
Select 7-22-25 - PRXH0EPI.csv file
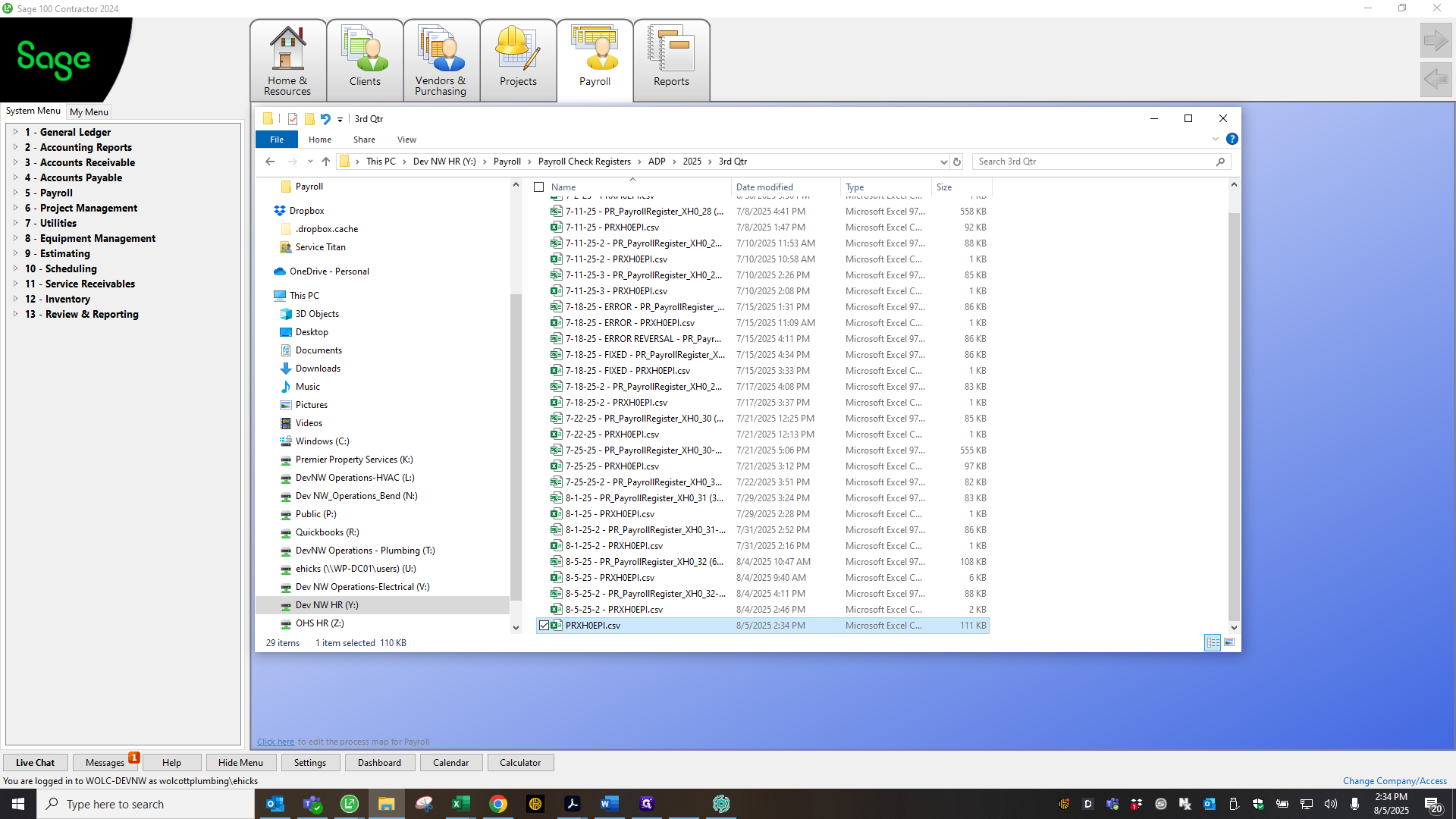pos(761,435)
